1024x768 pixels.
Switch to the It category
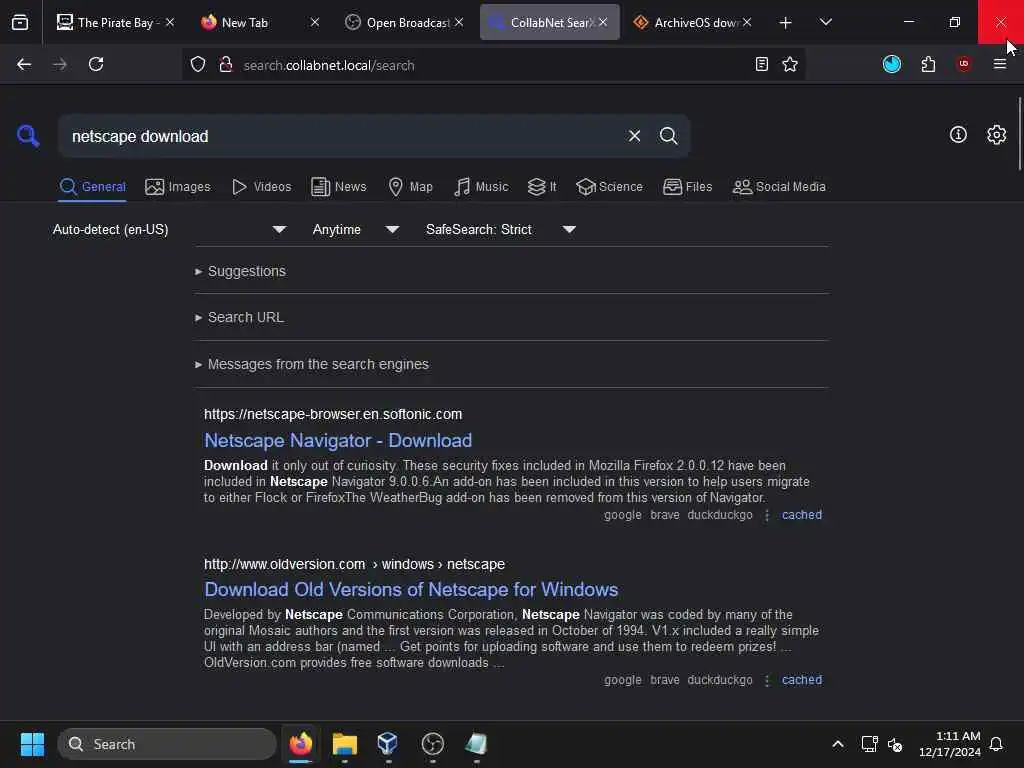click(542, 187)
